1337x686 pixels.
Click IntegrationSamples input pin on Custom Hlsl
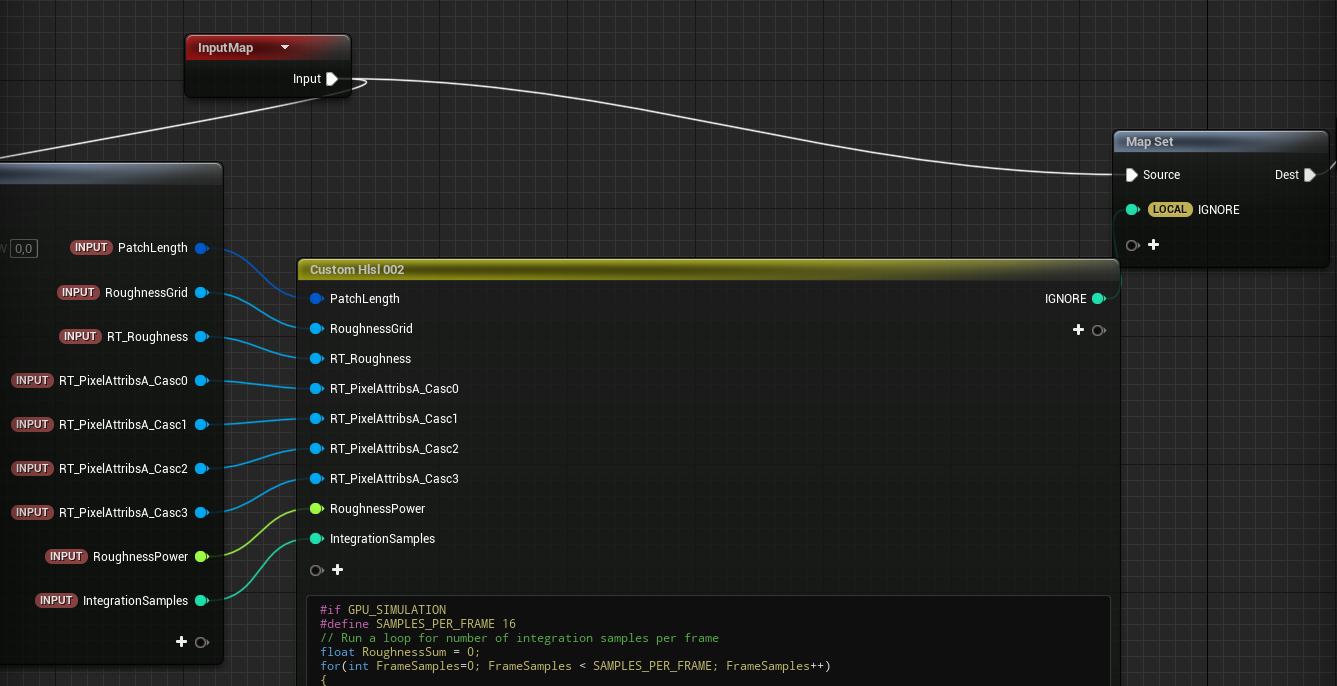point(316,539)
